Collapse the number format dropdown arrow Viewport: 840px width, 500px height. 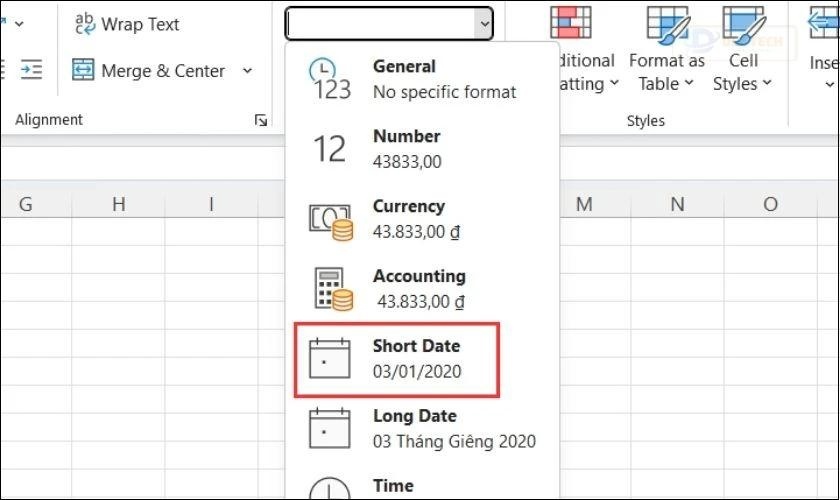click(x=484, y=24)
